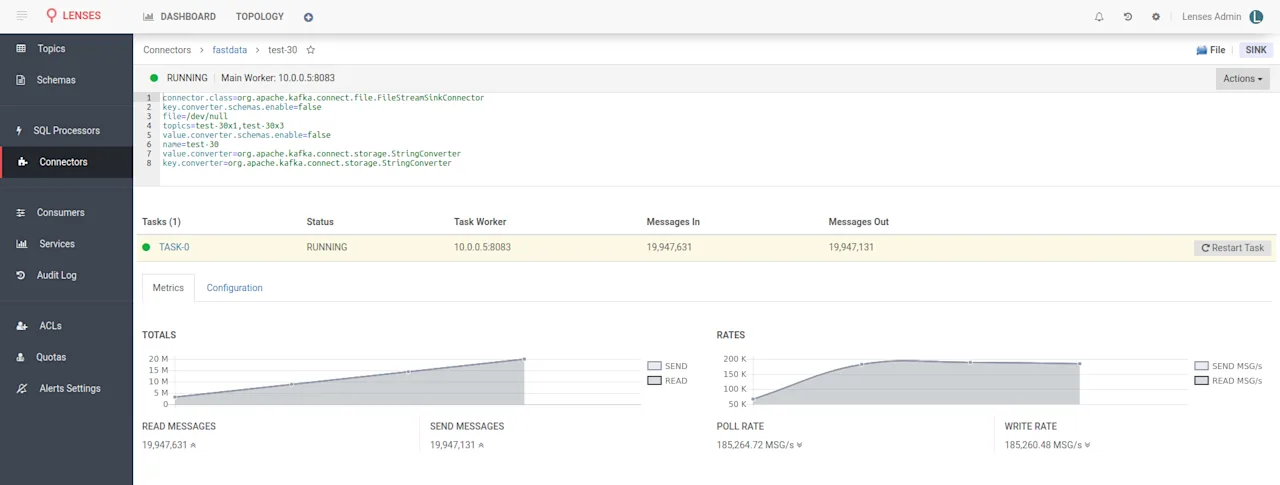
Task: Click the Services bar chart icon
Action: pyautogui.click(x=21, y=244)
